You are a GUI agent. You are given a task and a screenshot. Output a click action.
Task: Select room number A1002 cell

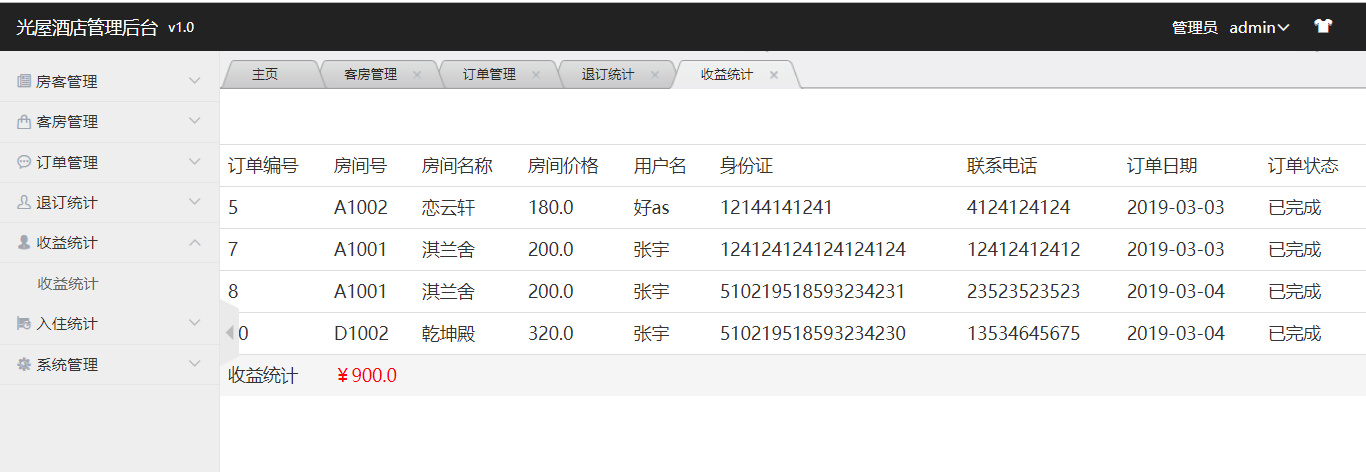click(x=361, y=208)
